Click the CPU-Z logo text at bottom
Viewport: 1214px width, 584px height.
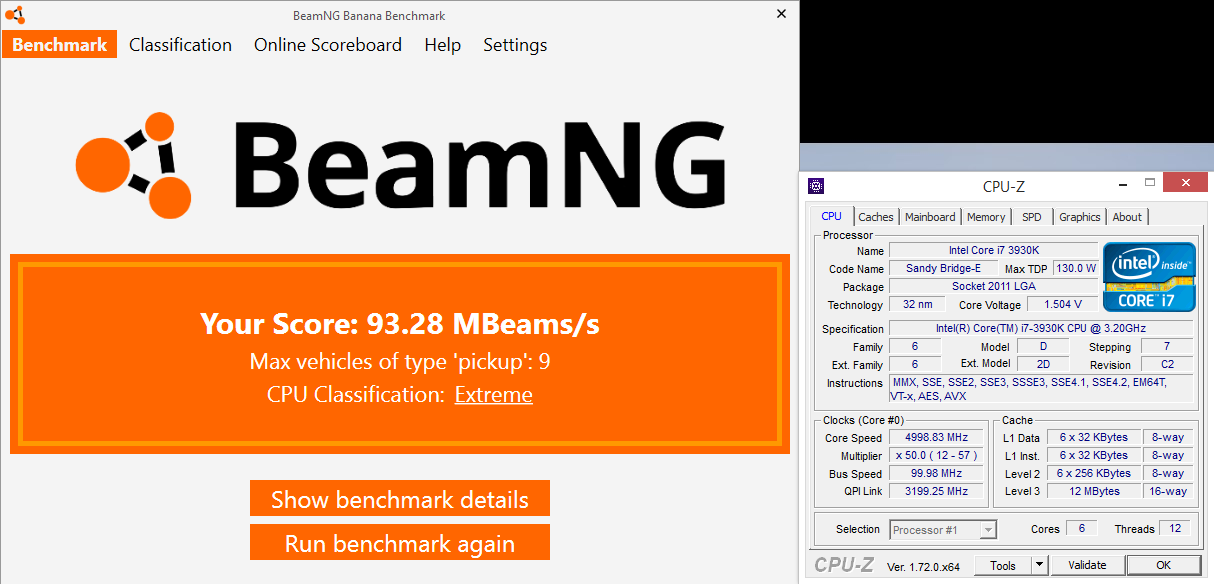point(845,565)
